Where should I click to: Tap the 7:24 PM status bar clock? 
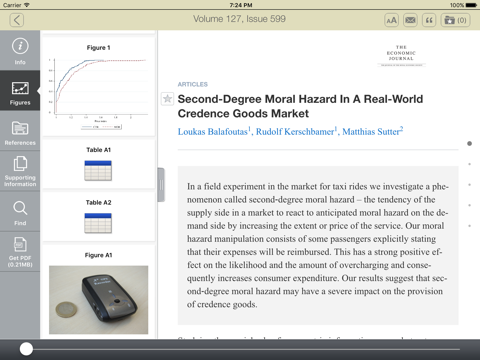click(x=241, y=5)
